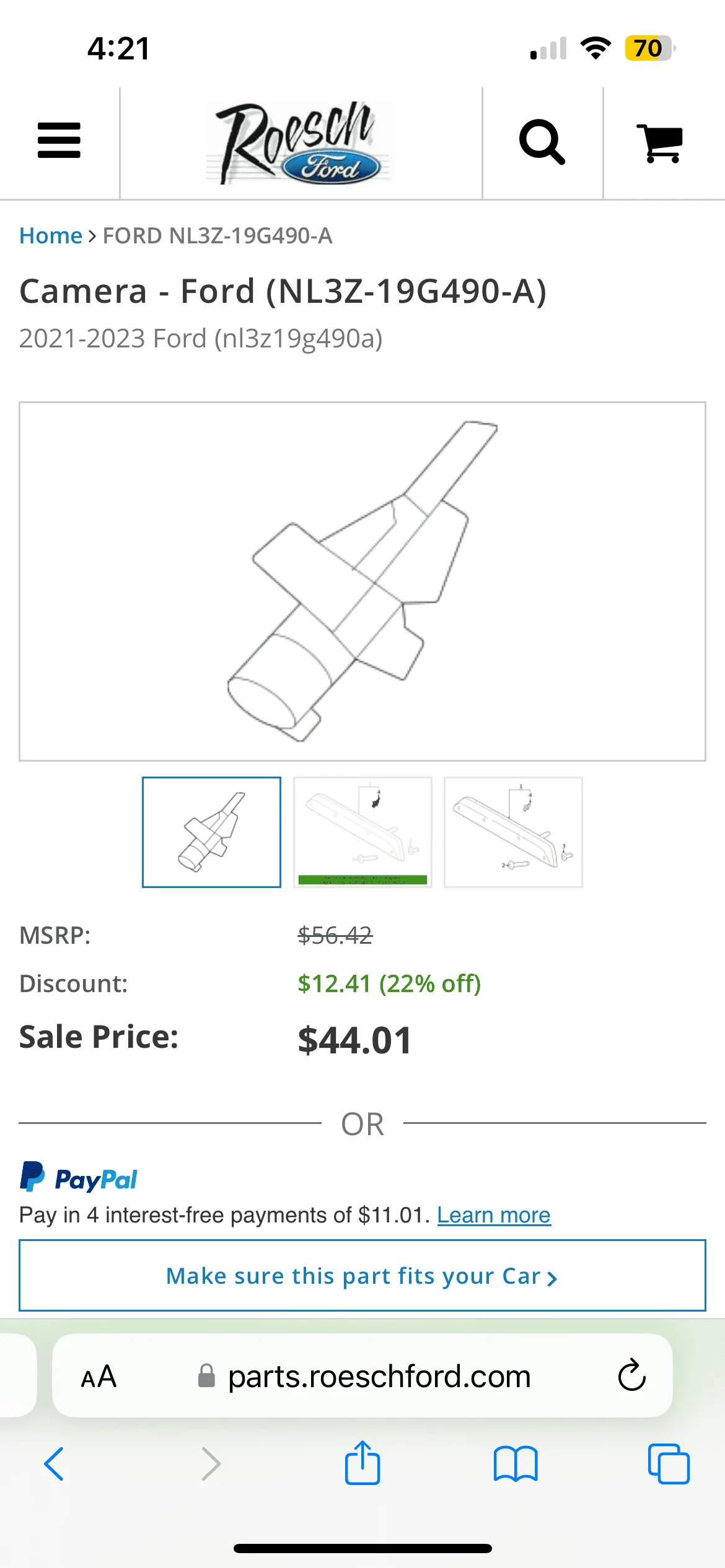Select third diagram thumbnail
This screenshot has height=1568, width=725.
tap(513, 832)
